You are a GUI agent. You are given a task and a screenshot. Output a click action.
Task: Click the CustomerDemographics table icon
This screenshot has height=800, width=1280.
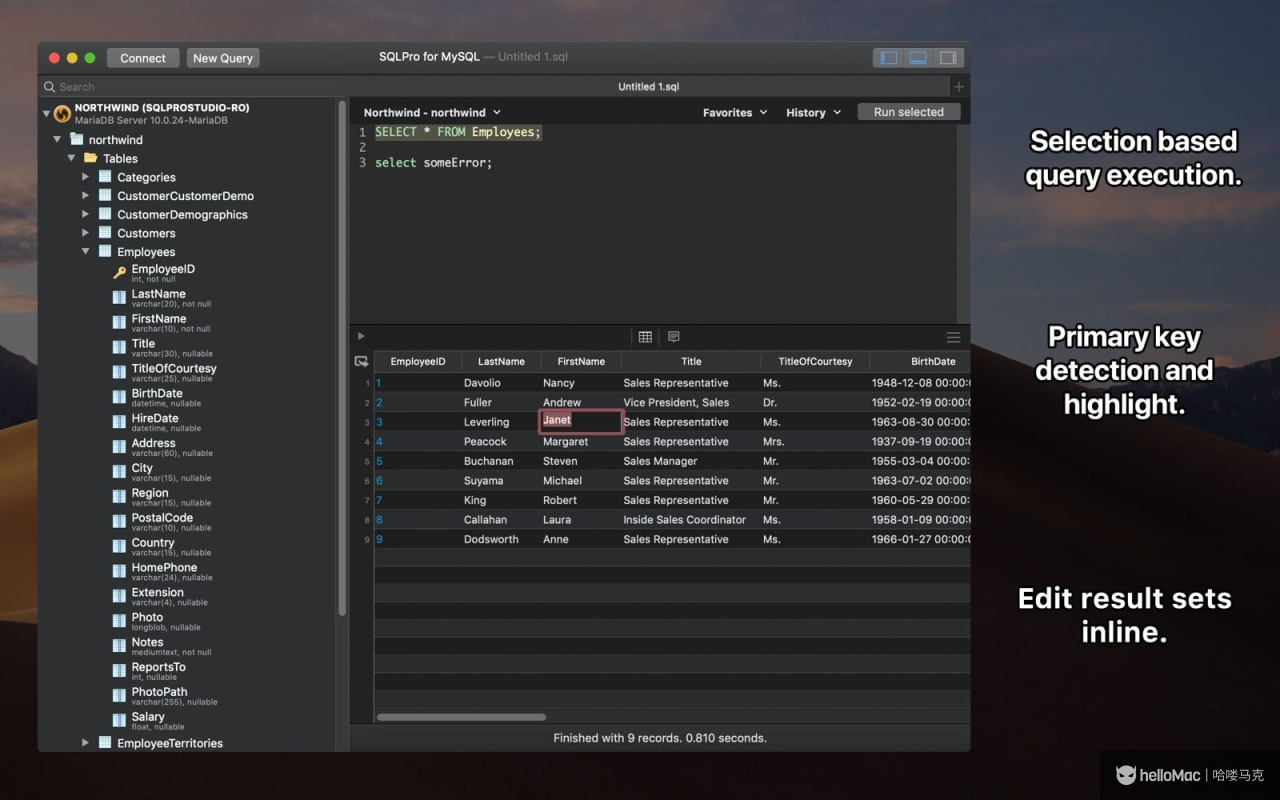pyautogui.click(x=105, y=214)
